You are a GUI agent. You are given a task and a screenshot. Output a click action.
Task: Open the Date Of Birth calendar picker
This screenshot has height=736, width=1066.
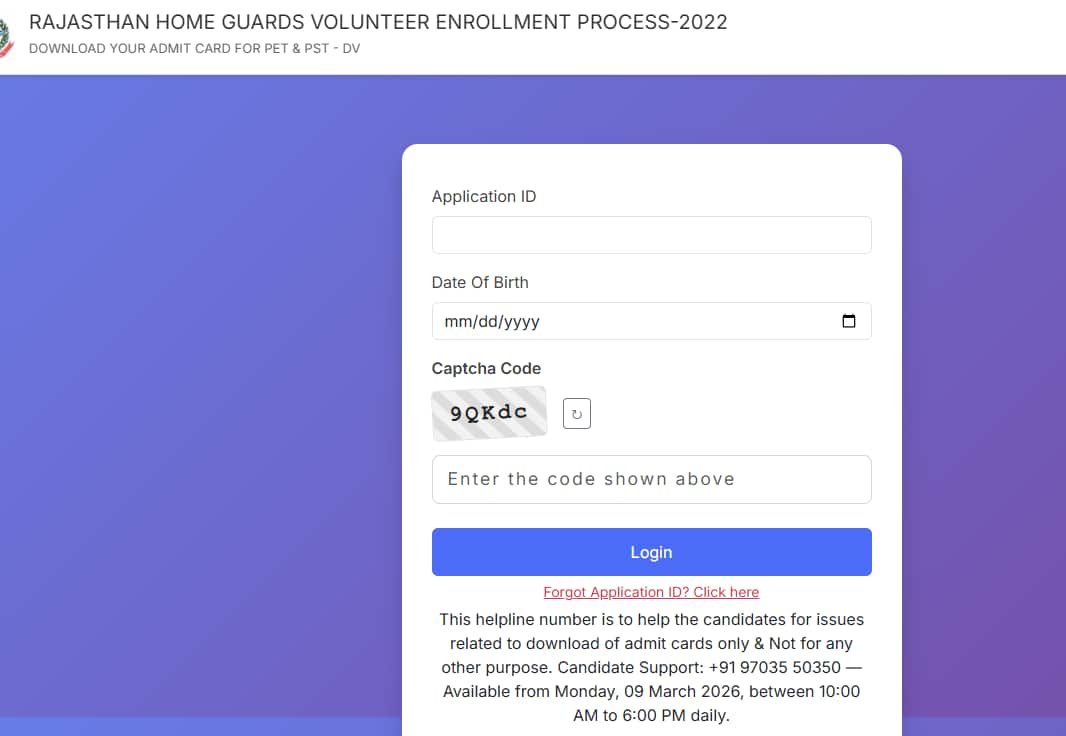(849, 321)
